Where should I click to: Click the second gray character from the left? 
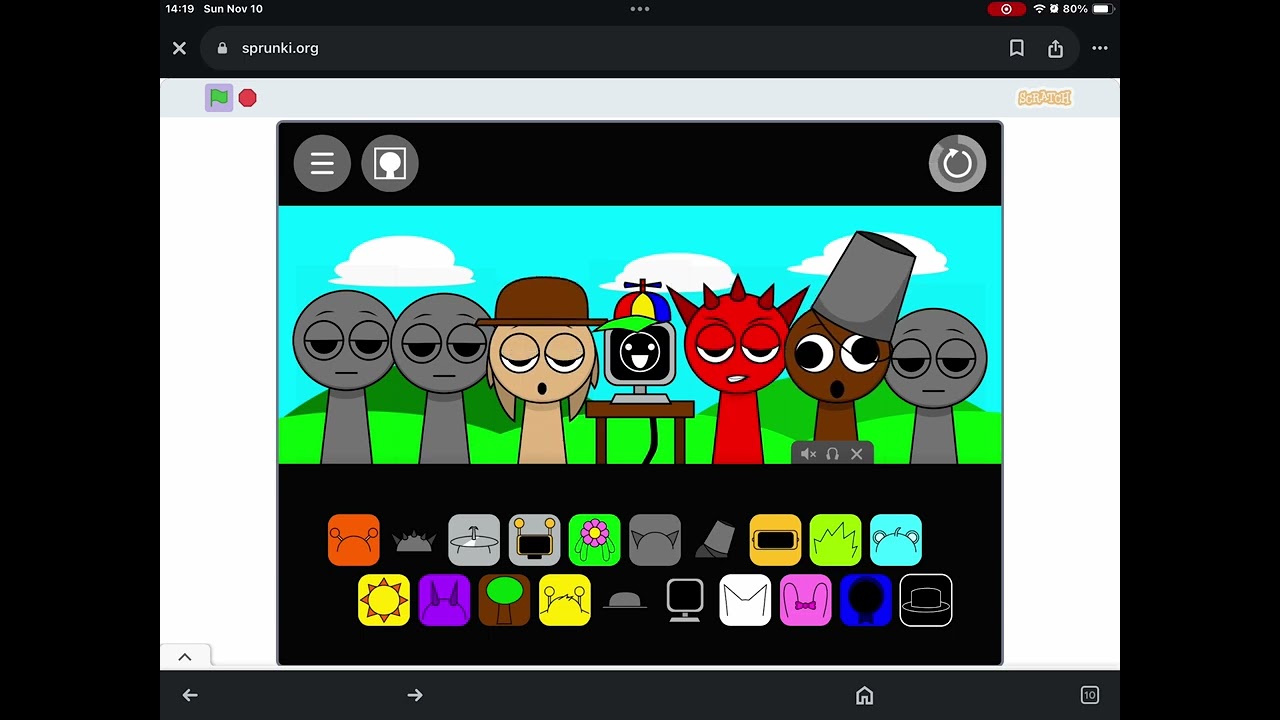(443, 378)
